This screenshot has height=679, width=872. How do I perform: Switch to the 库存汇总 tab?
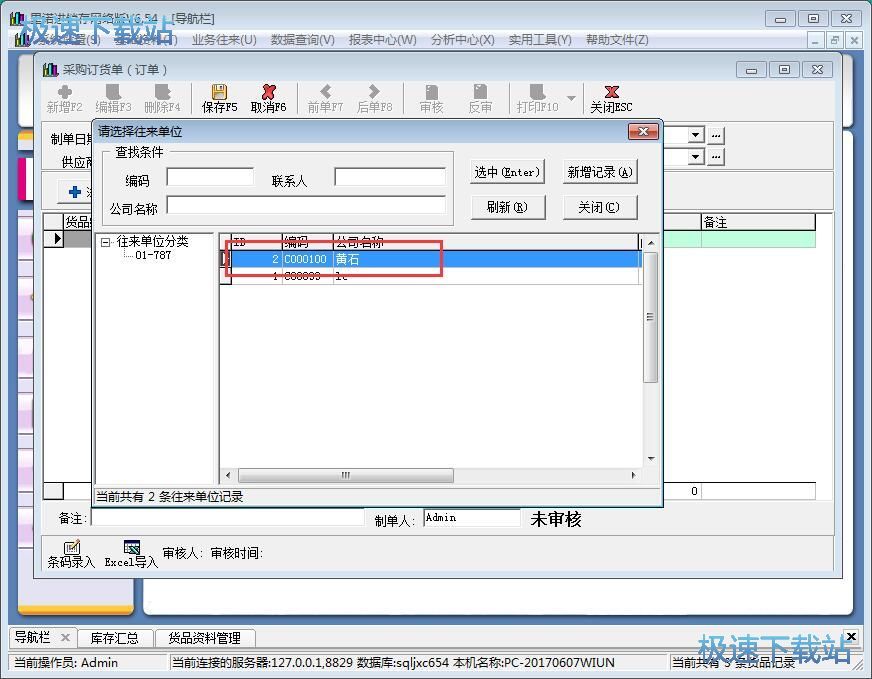point(115,638)
